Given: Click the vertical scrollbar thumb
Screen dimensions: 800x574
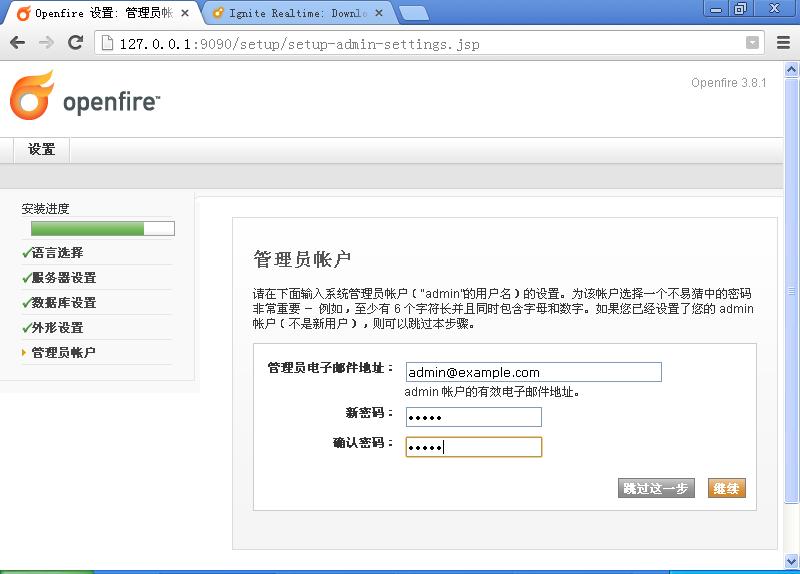Looking at the screenshot, I should pos(791,290).
